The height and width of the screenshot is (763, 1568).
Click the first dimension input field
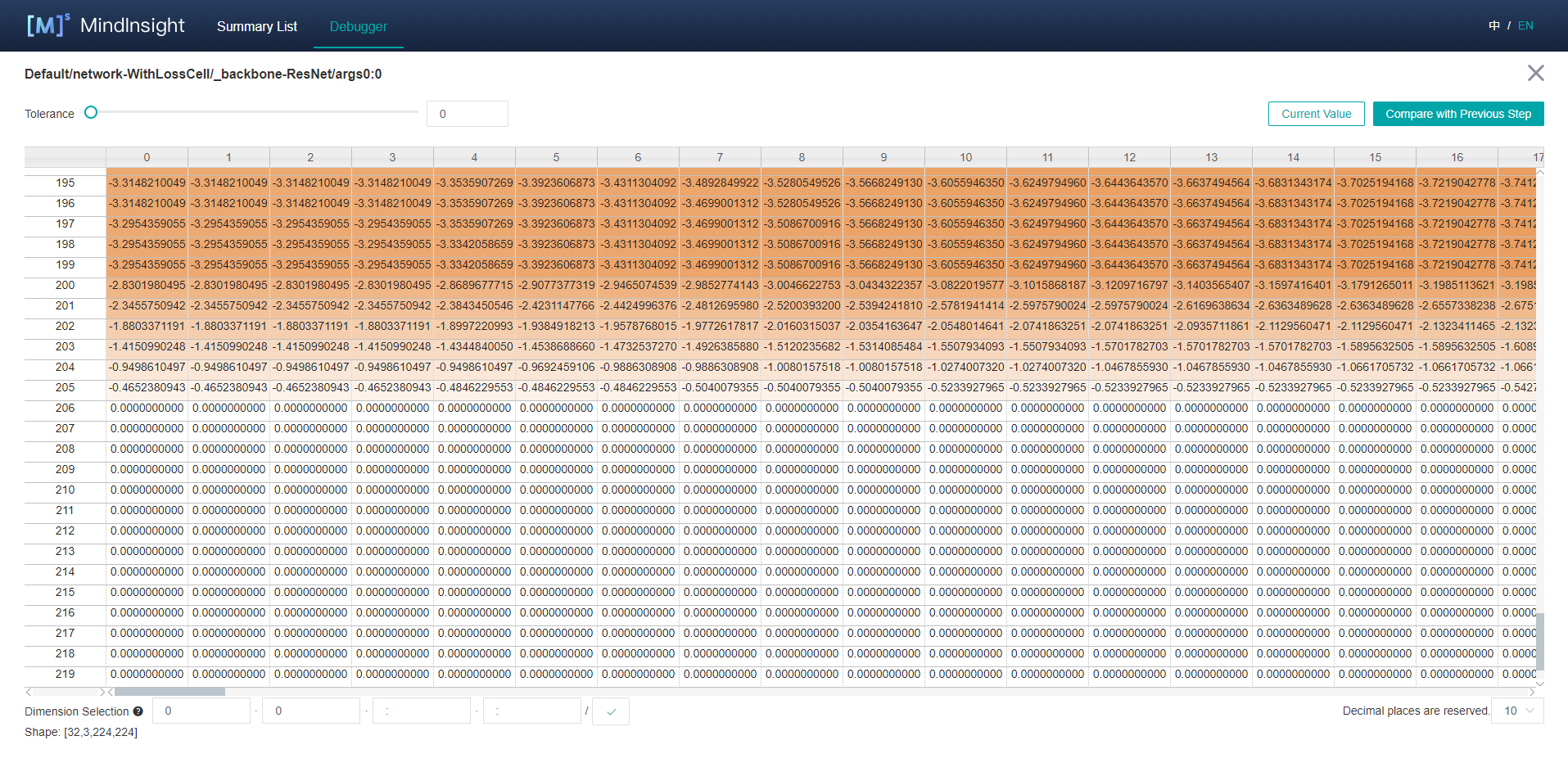[201, 711]
